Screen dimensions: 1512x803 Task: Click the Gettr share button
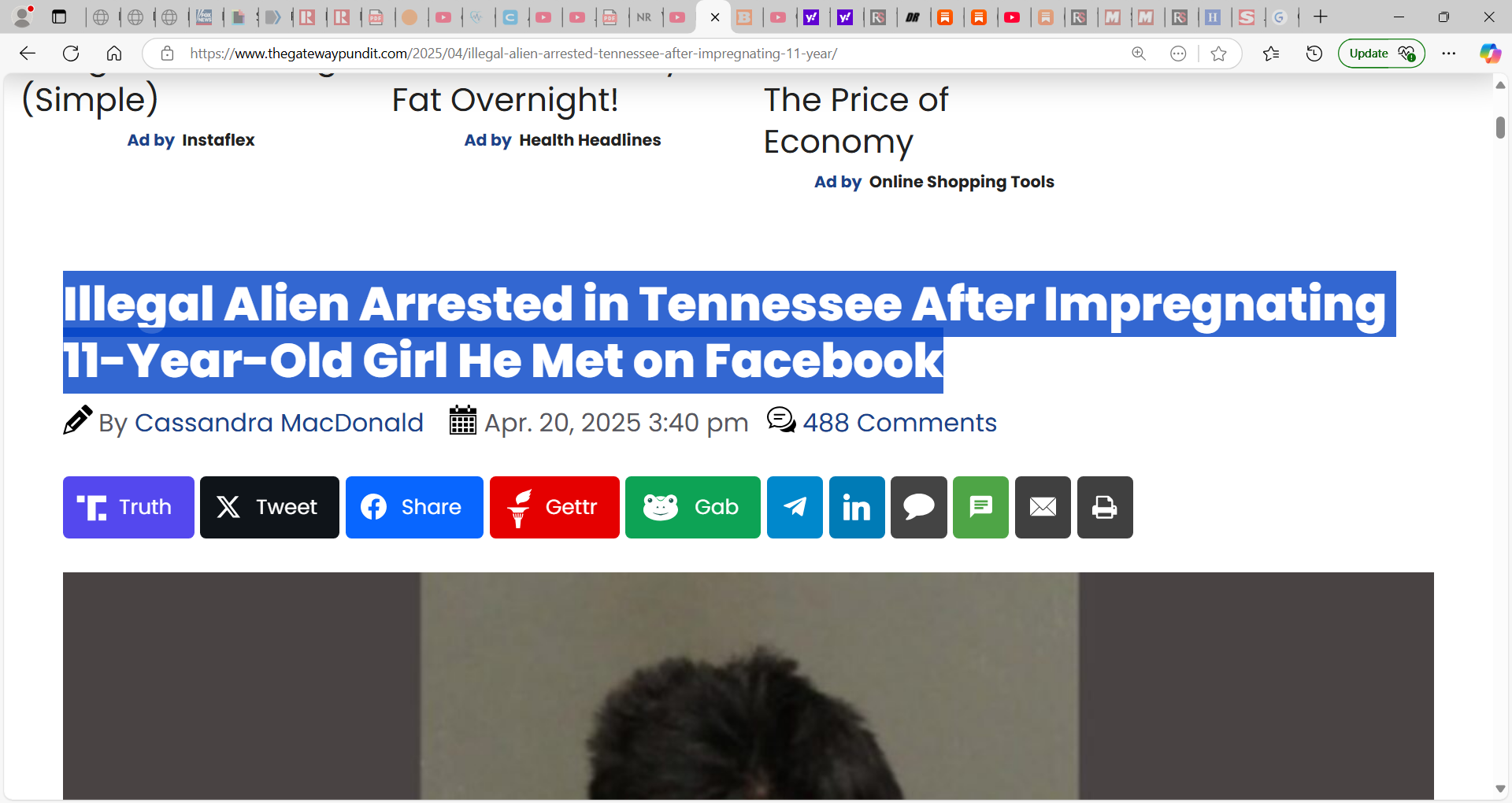(554, 507)
